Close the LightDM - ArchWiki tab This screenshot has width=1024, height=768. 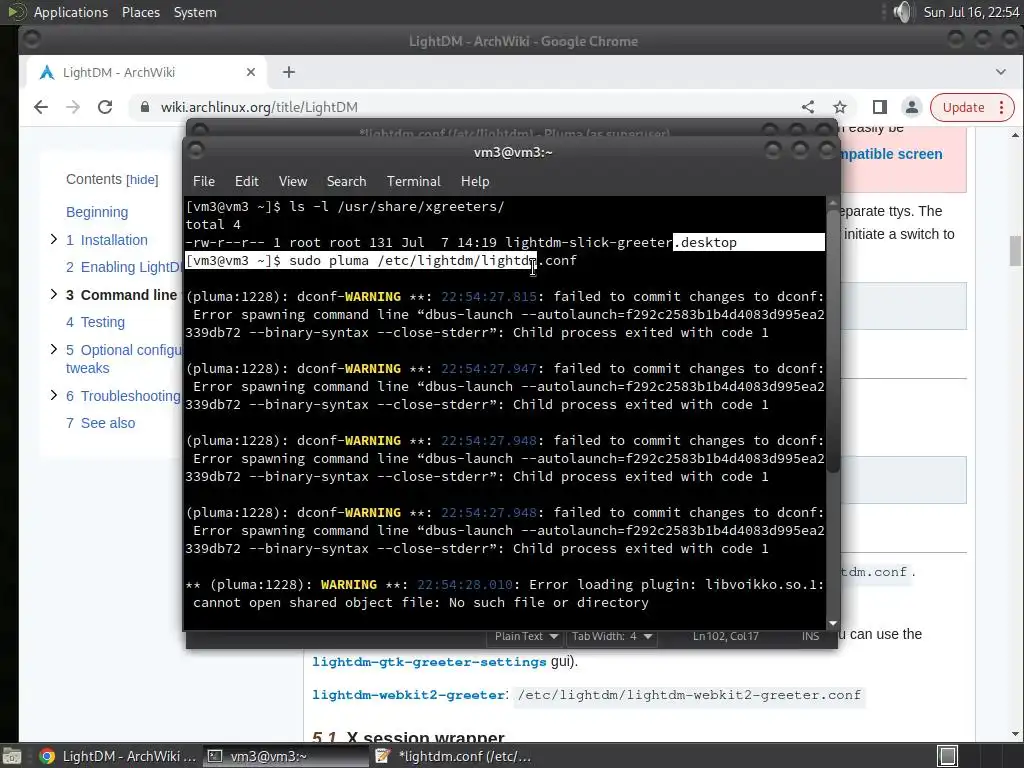tap(251, 72)
